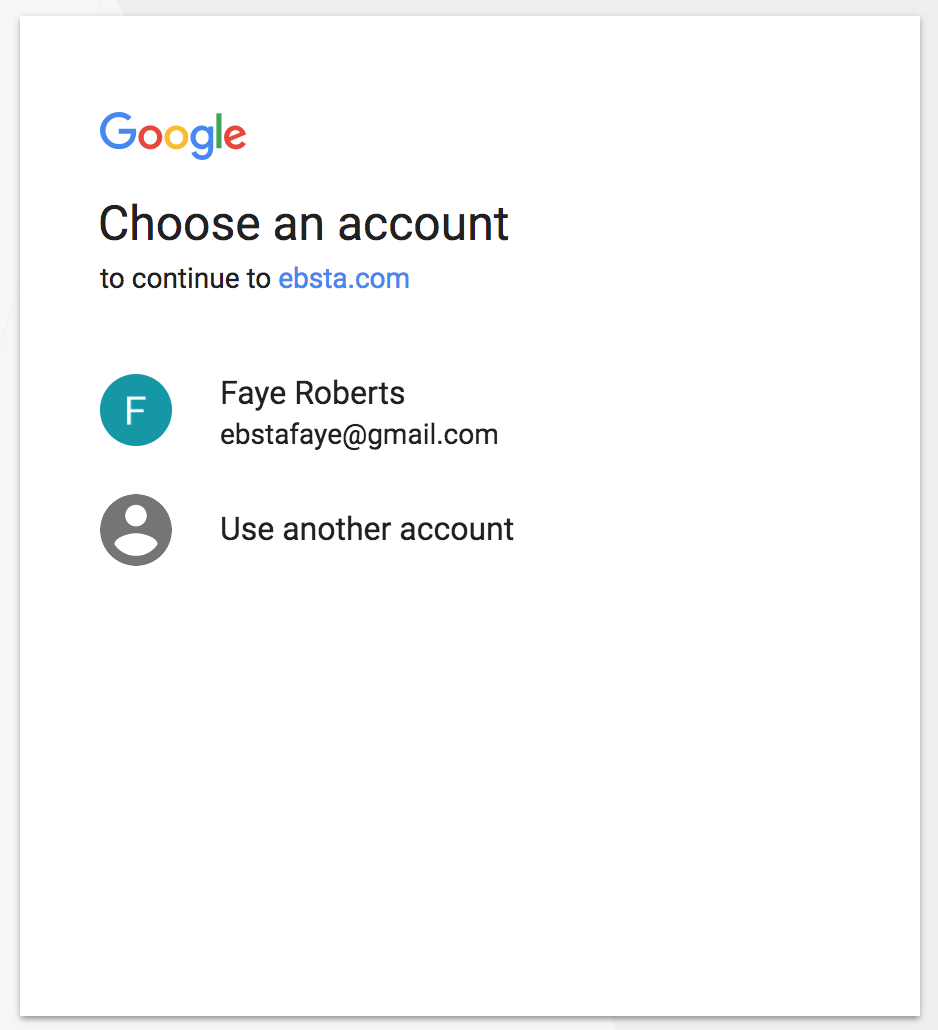The height and width of the screenshot is (1030, 938).
Task: Click the word Choose in heading
Action: pyautogui.click(x=180, y=223)
